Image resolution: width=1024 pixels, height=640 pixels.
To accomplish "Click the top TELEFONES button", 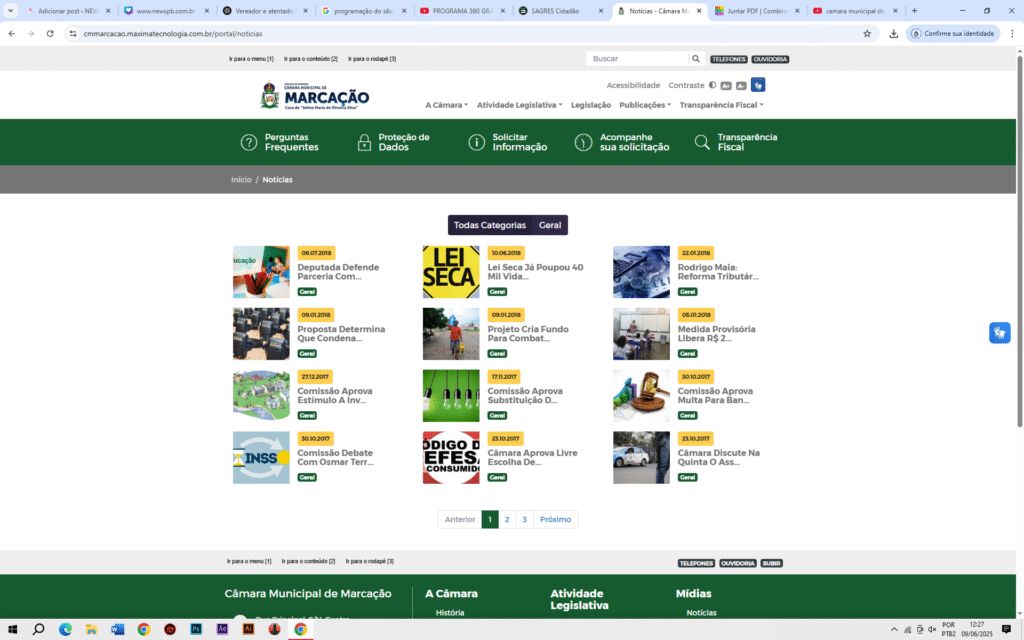I will click(x=729, y=59).
